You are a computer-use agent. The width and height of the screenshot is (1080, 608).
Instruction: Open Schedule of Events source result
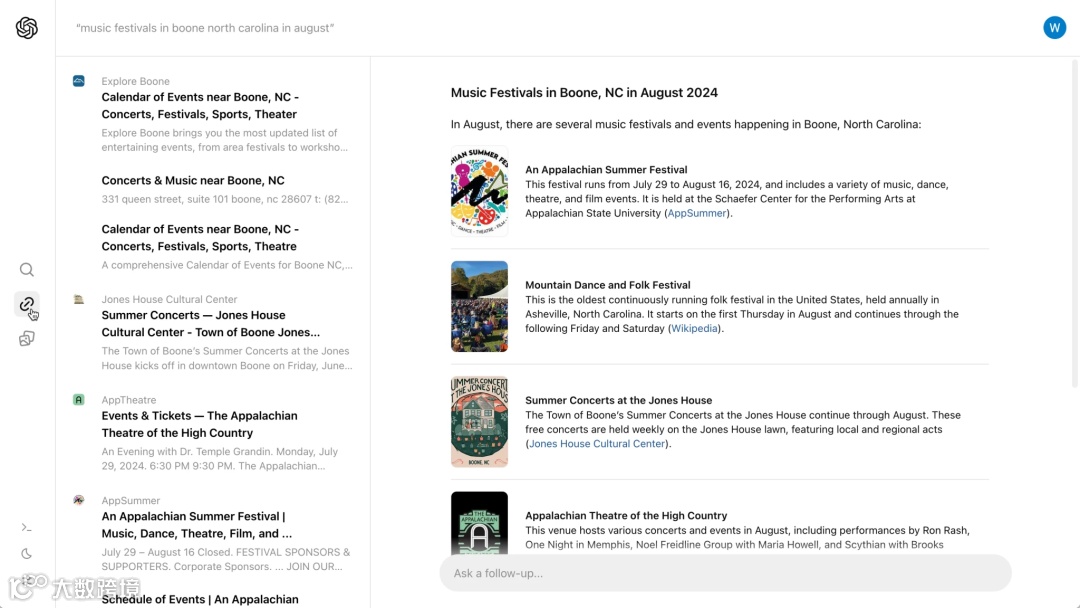point(200,600)
